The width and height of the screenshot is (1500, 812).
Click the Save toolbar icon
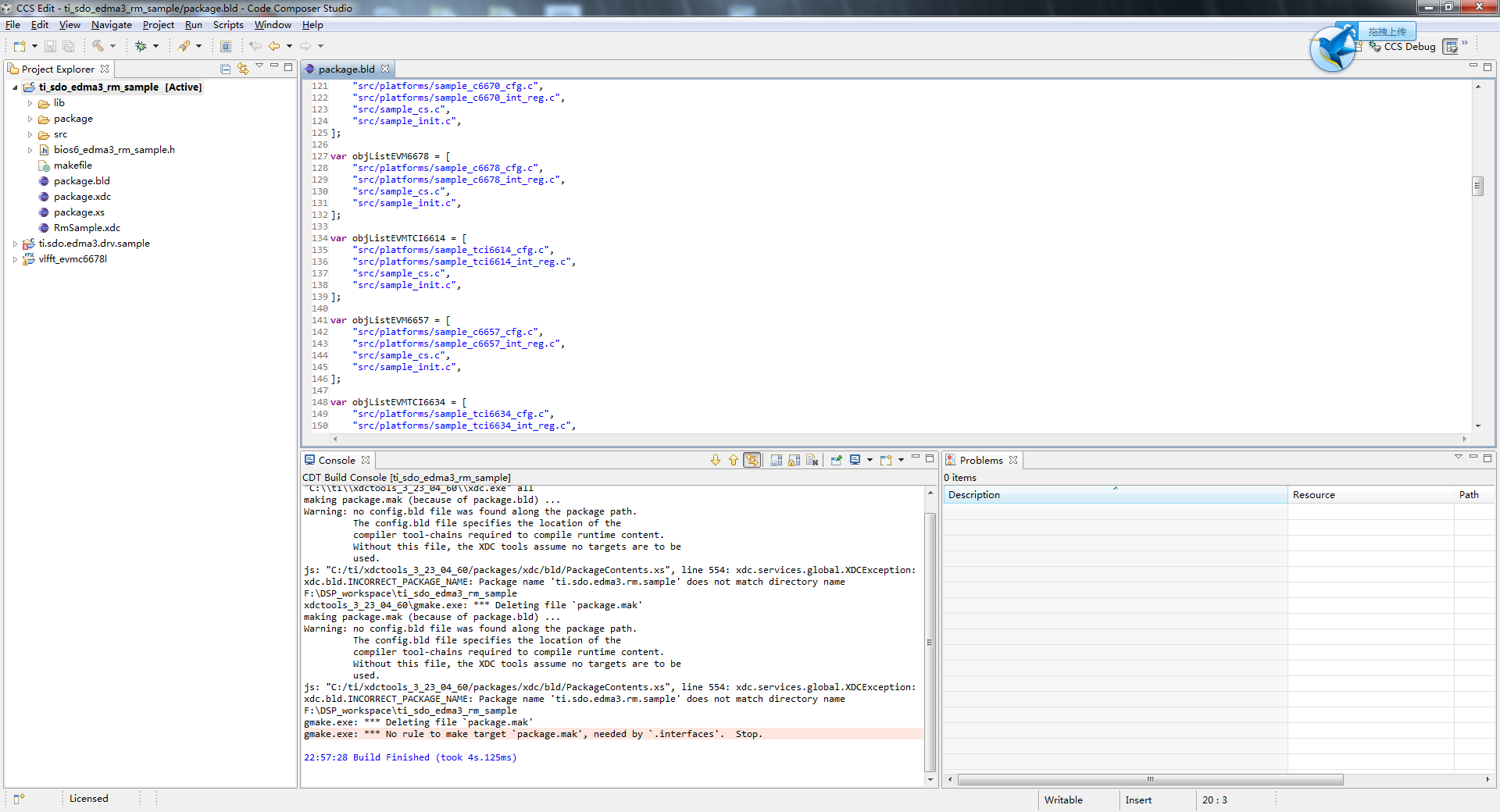tap(50, 46)
